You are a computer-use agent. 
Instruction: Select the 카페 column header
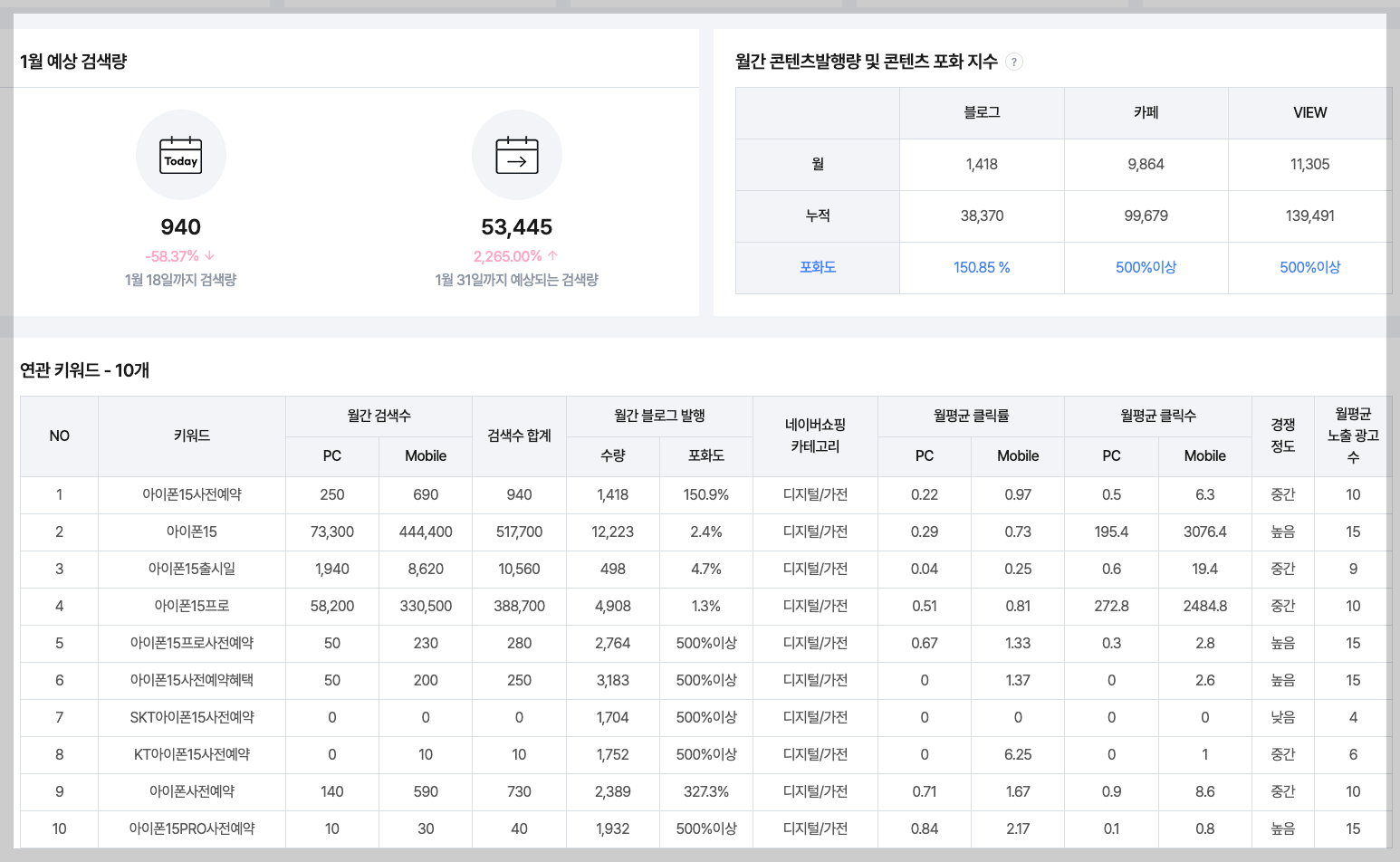click(1146, 112)
